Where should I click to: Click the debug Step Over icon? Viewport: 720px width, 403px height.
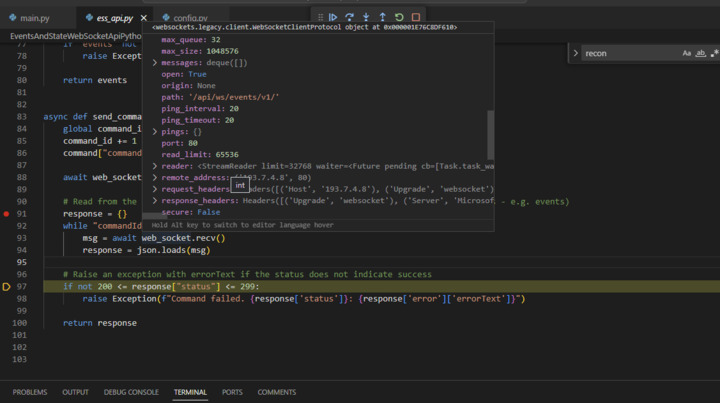tap(349, 17)
